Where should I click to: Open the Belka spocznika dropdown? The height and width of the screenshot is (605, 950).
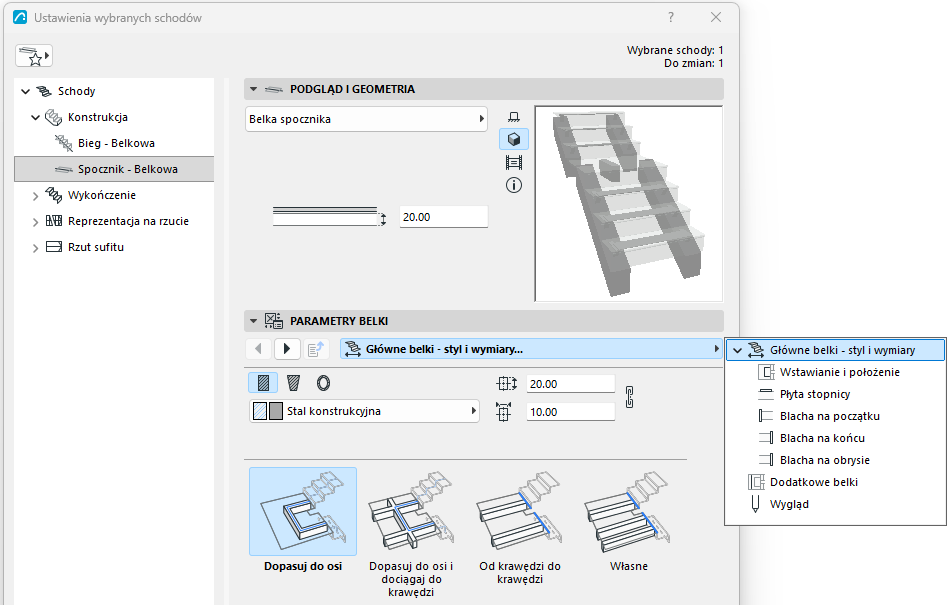click(366, 119)
